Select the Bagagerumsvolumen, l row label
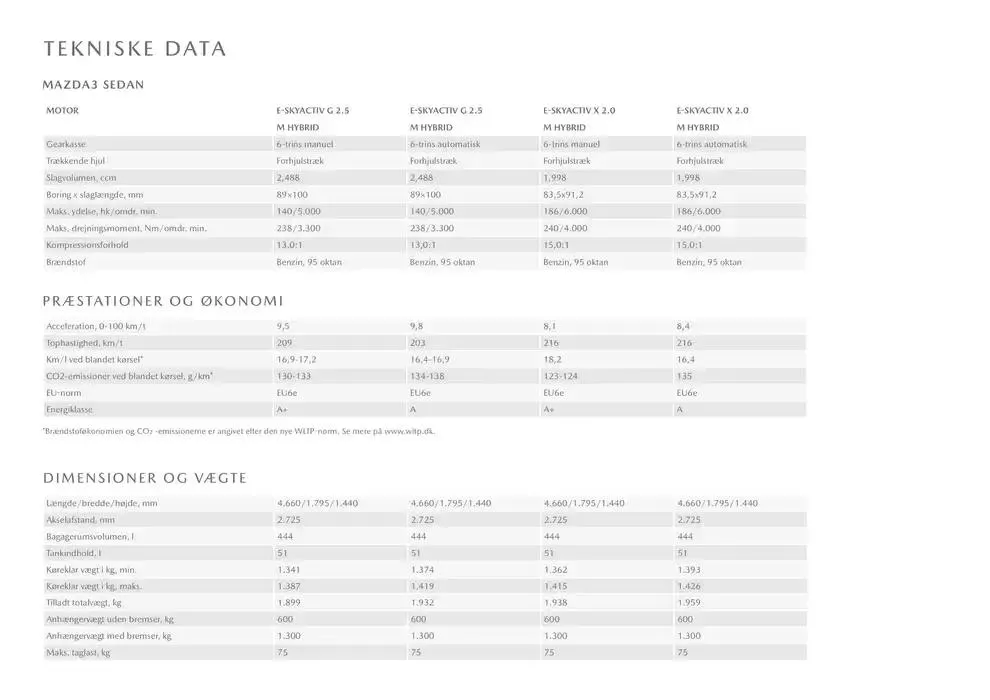The image size is (990, 700). tap(92, 536)
